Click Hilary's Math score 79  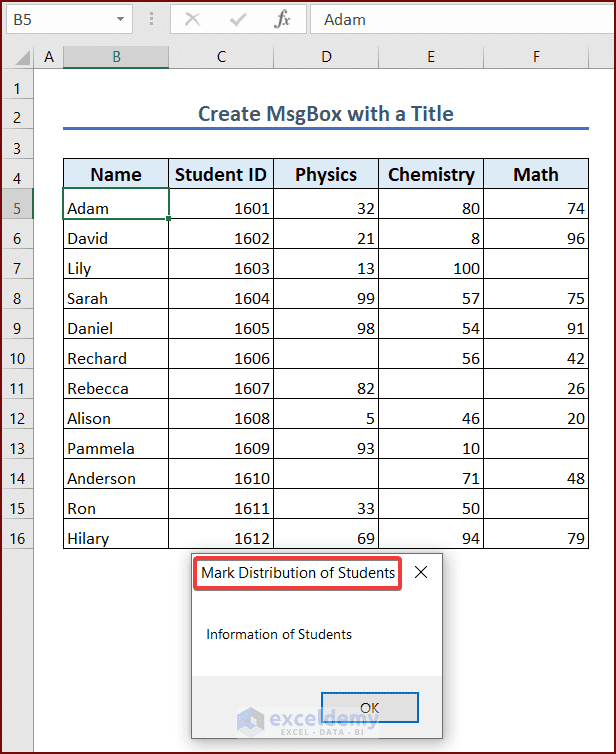(536, 534)
